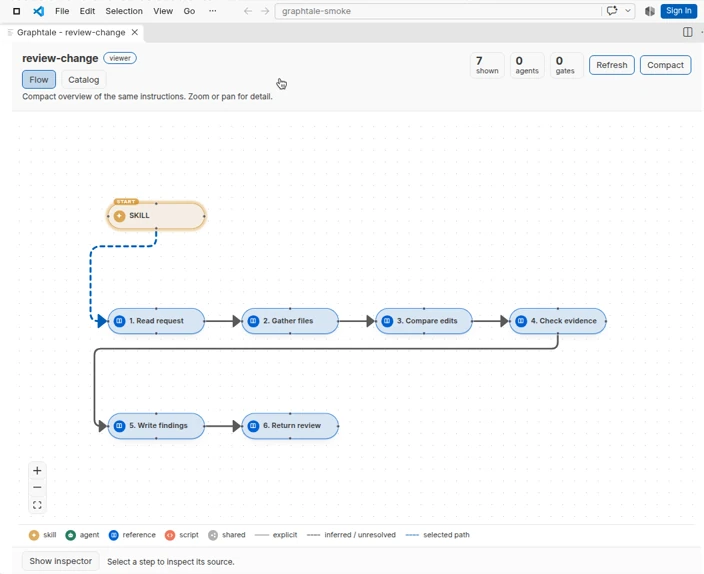This screenshot has height=574, width=704.
Task: Click the review-change heading
Action: (x=60, y=58)
